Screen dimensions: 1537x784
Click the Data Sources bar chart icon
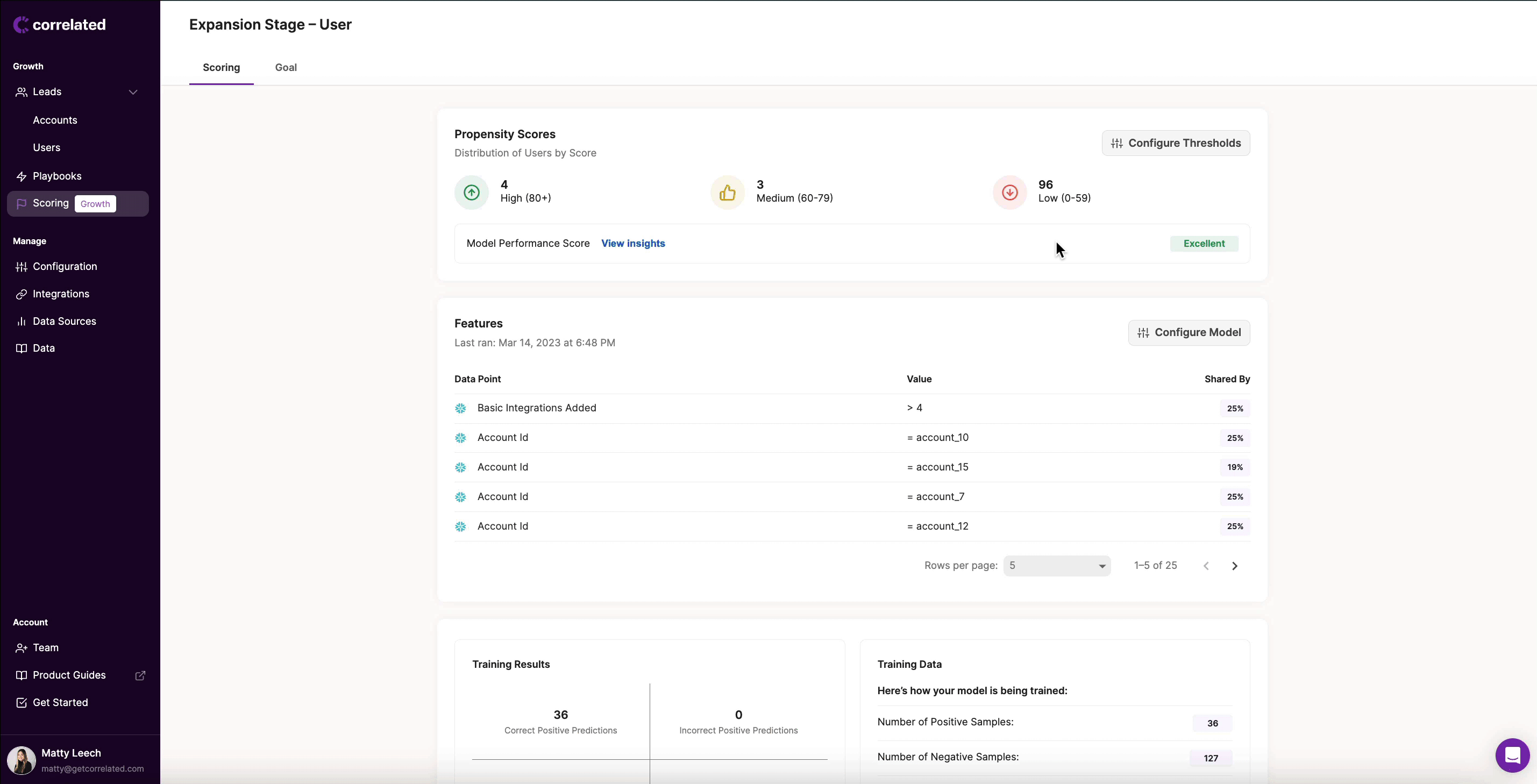coord(22,322)
